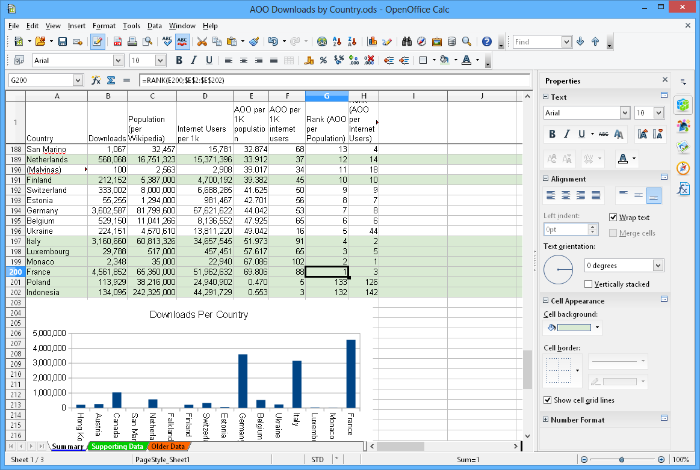Collapse the Alignment panel section
Image resolution: width=700 pixels, height=470 pixels.
[x=546, y=179]
